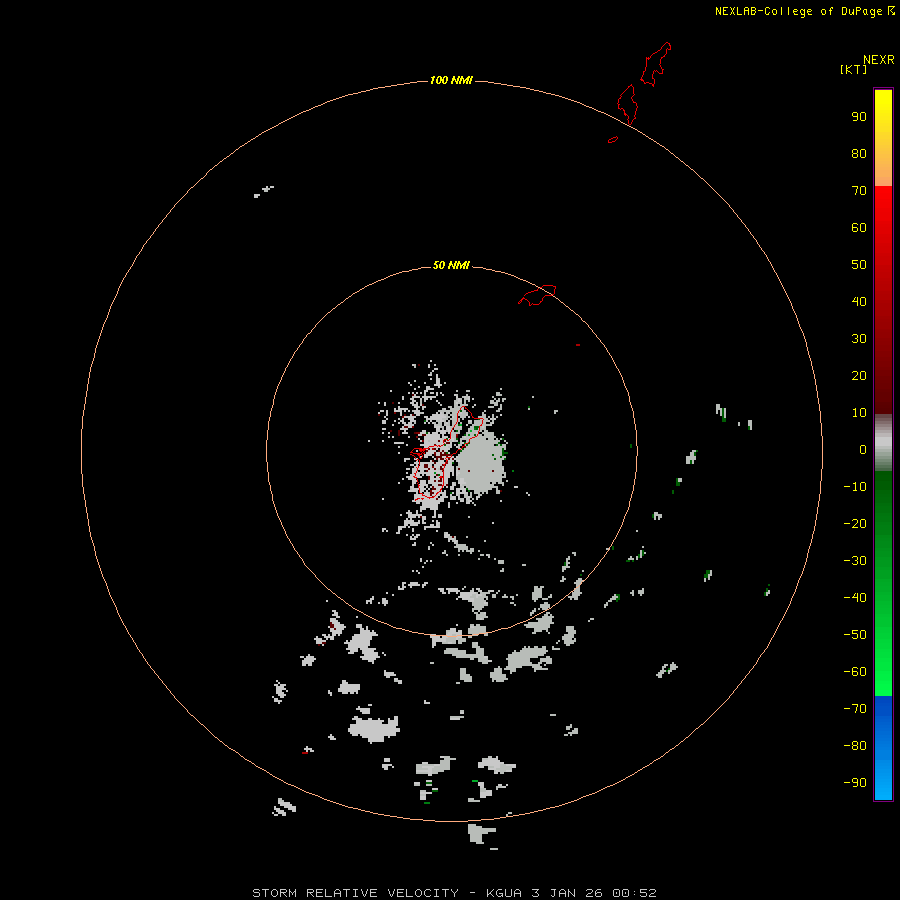Click the -20 value on the velocity scale
Screen dimensions: 900x900
point(855,523)
